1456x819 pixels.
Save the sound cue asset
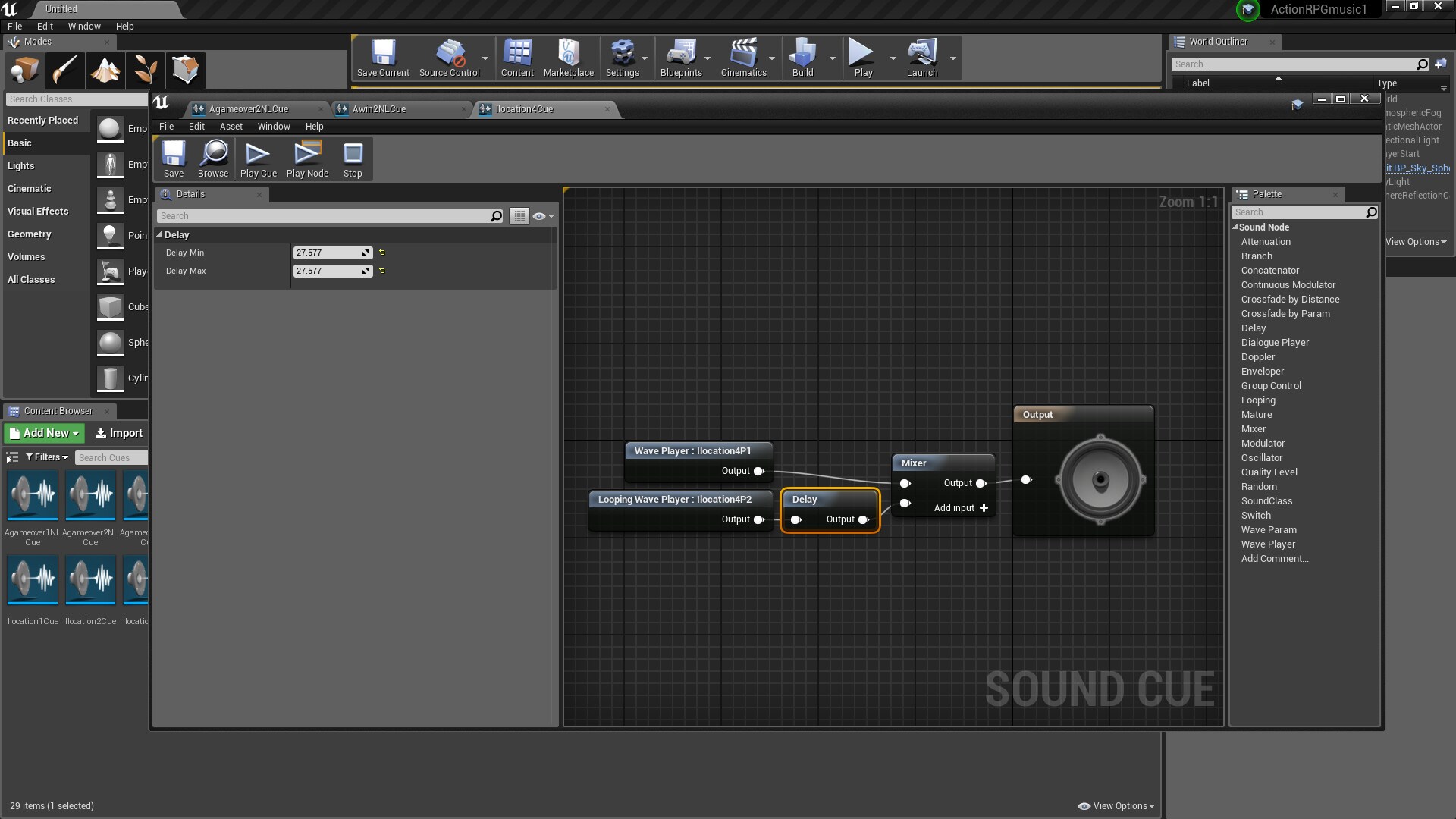tap(174, 158)
